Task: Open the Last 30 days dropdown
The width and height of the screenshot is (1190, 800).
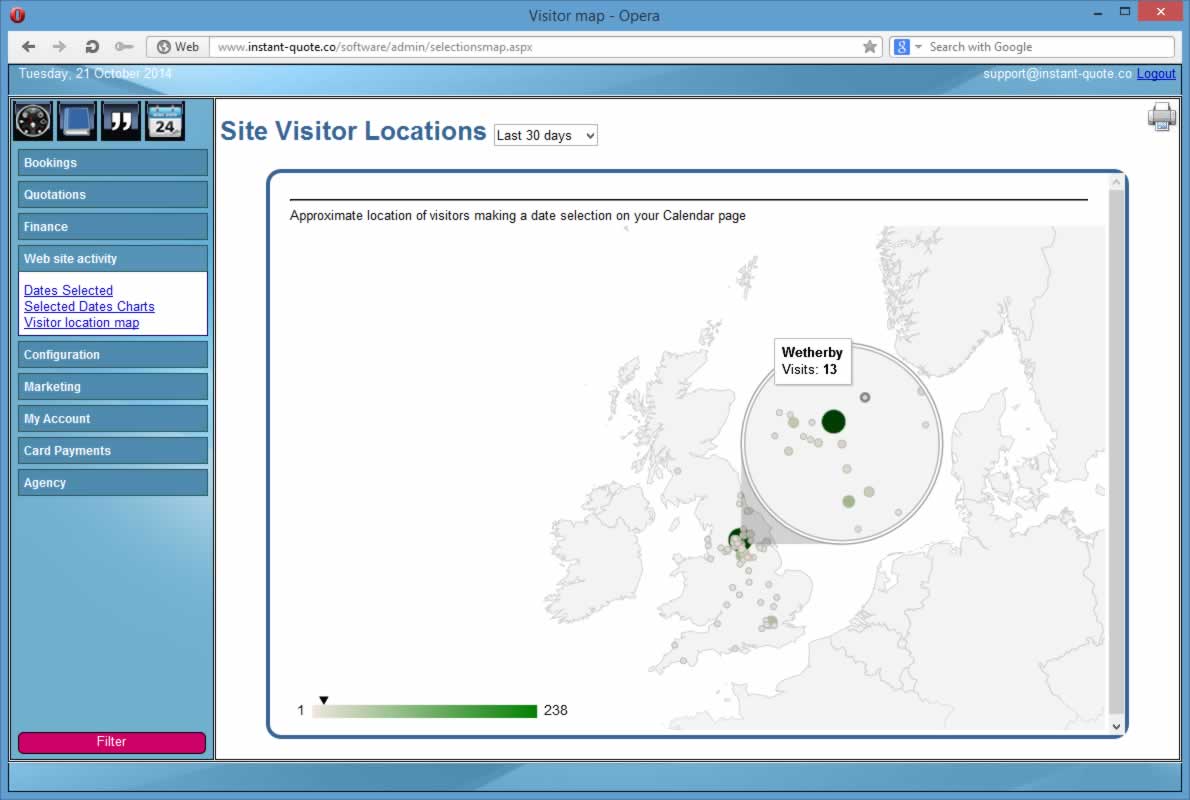Action: click(545, 136)
